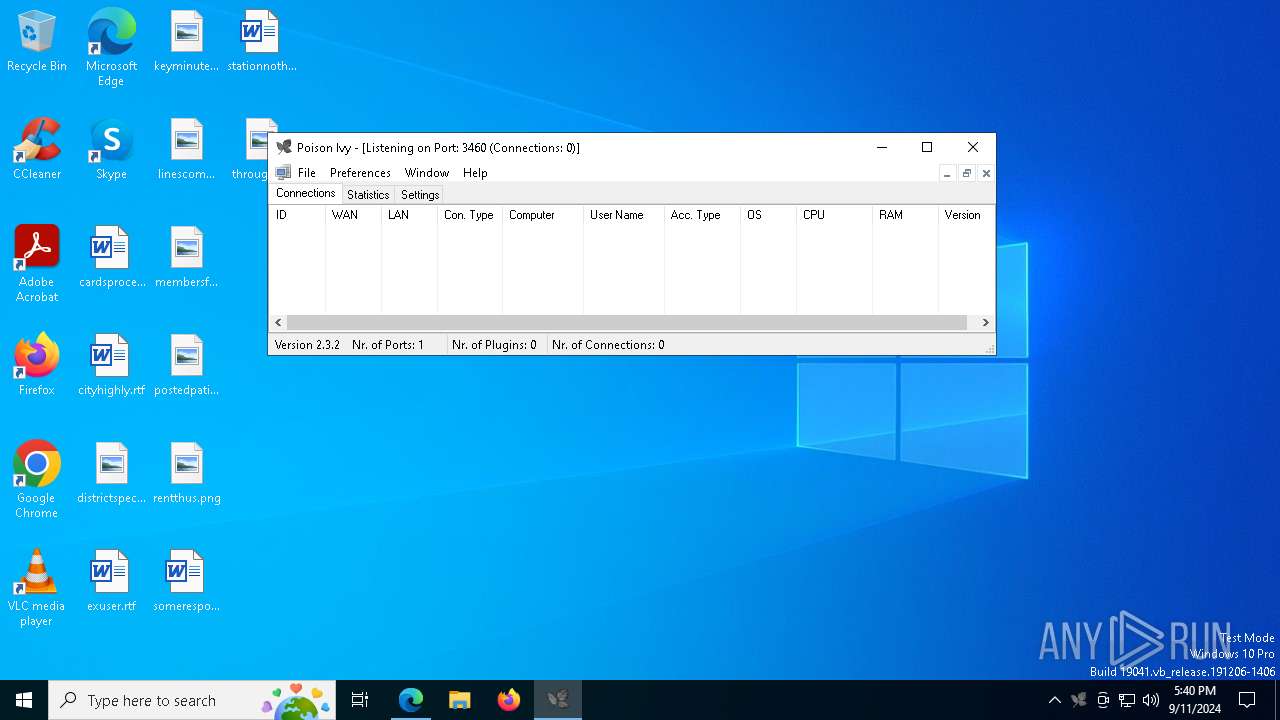Sort by the ID column header
Viewport: 1280px width, 720px height.
[297, 215]
